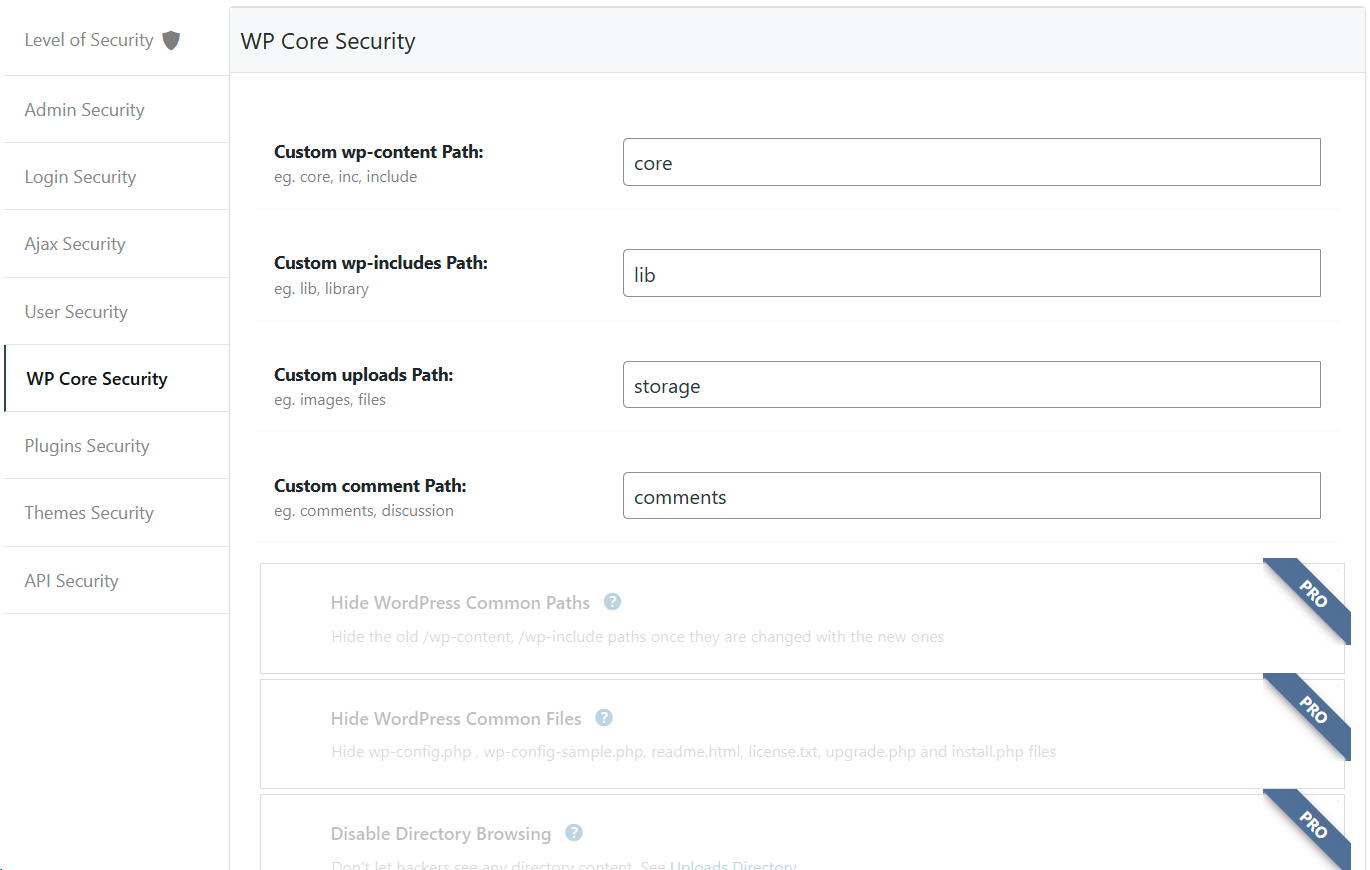Click the 'Custom comment Path:' label
This screenshot has width=1370, height=870.
pos(371,486)
